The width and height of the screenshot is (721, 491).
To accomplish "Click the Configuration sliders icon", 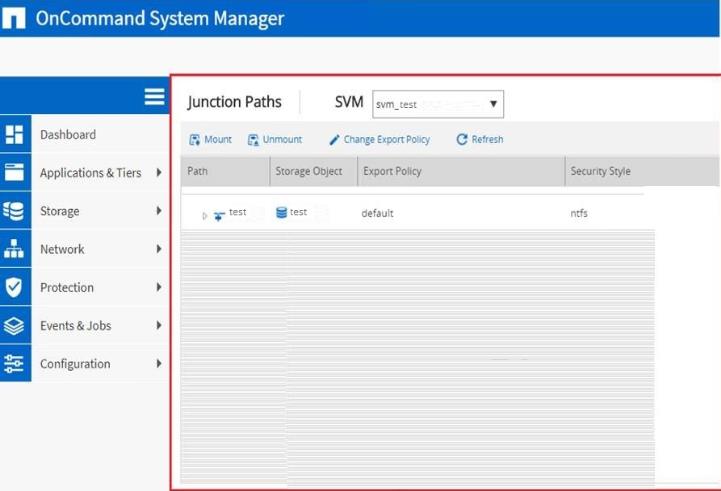I will (x=14, y=364).
